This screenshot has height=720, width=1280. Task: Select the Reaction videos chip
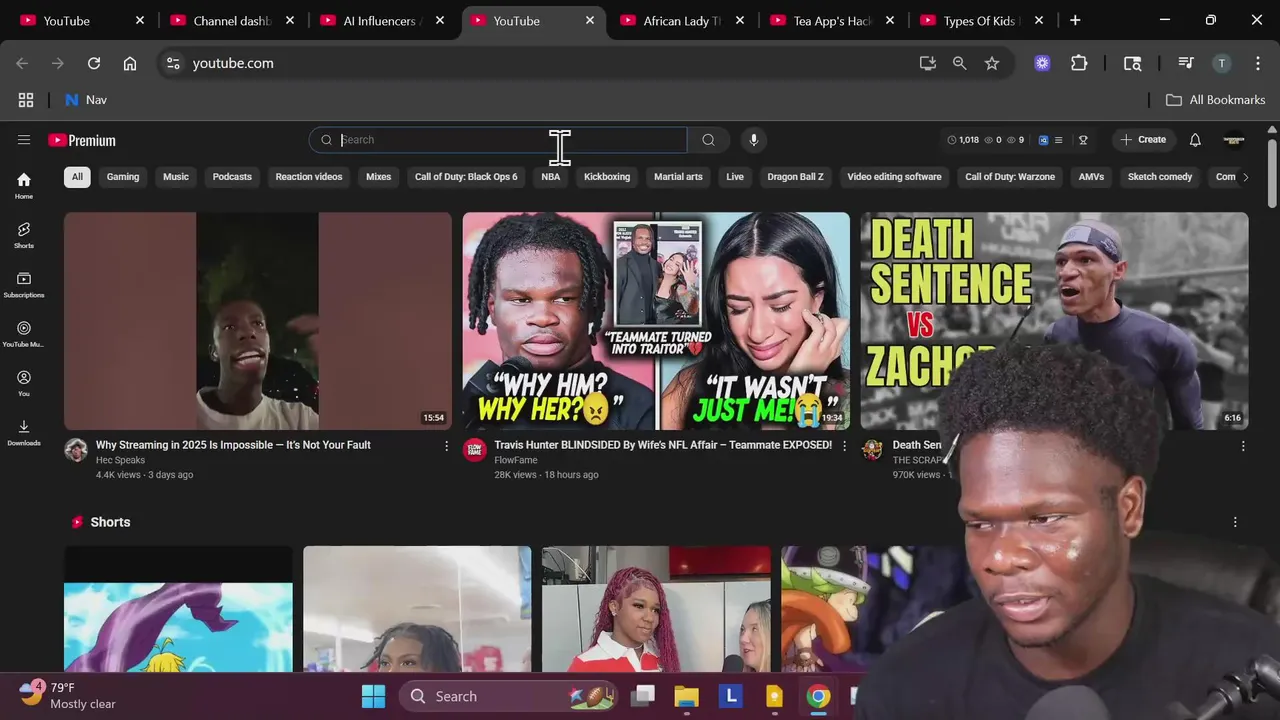pyautogui.click(x=309, y=177)
